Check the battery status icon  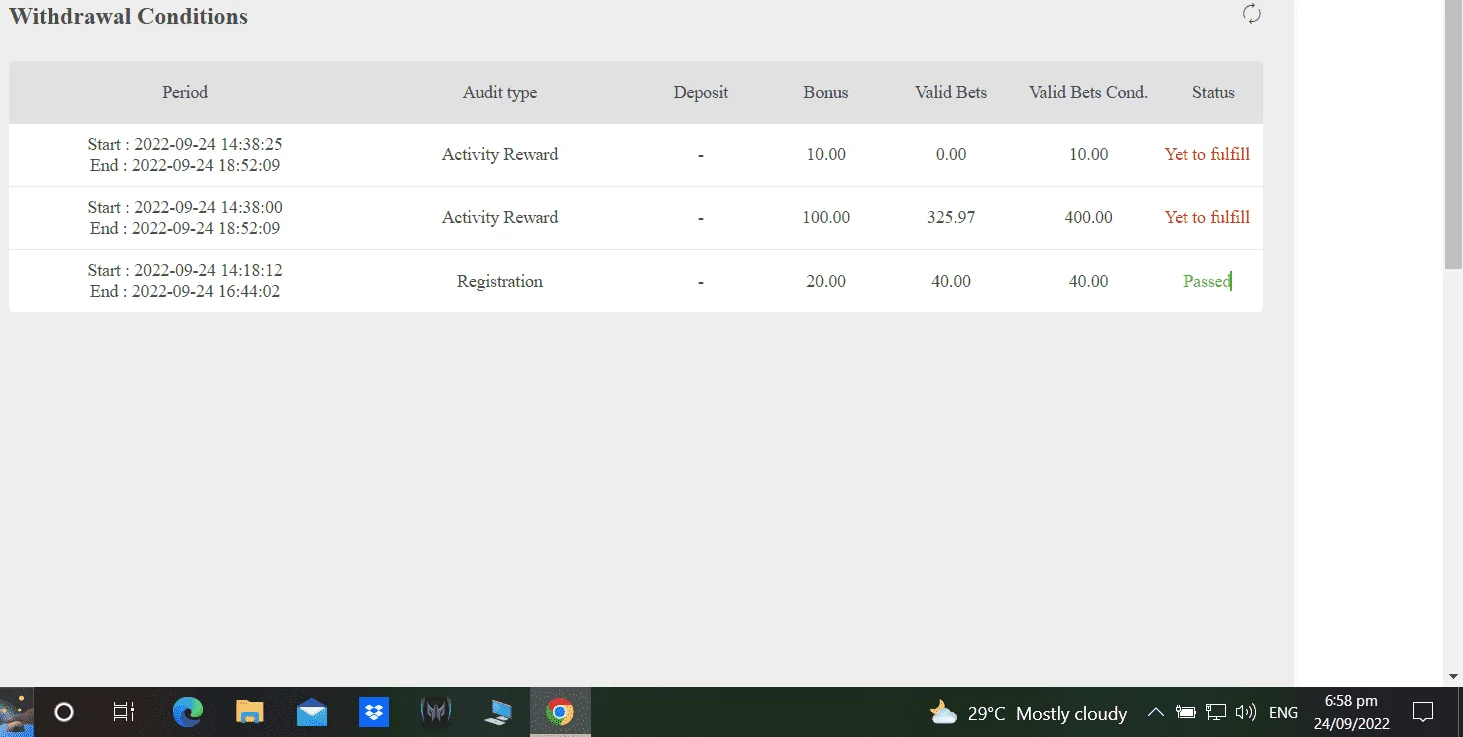coord(1186,713)
